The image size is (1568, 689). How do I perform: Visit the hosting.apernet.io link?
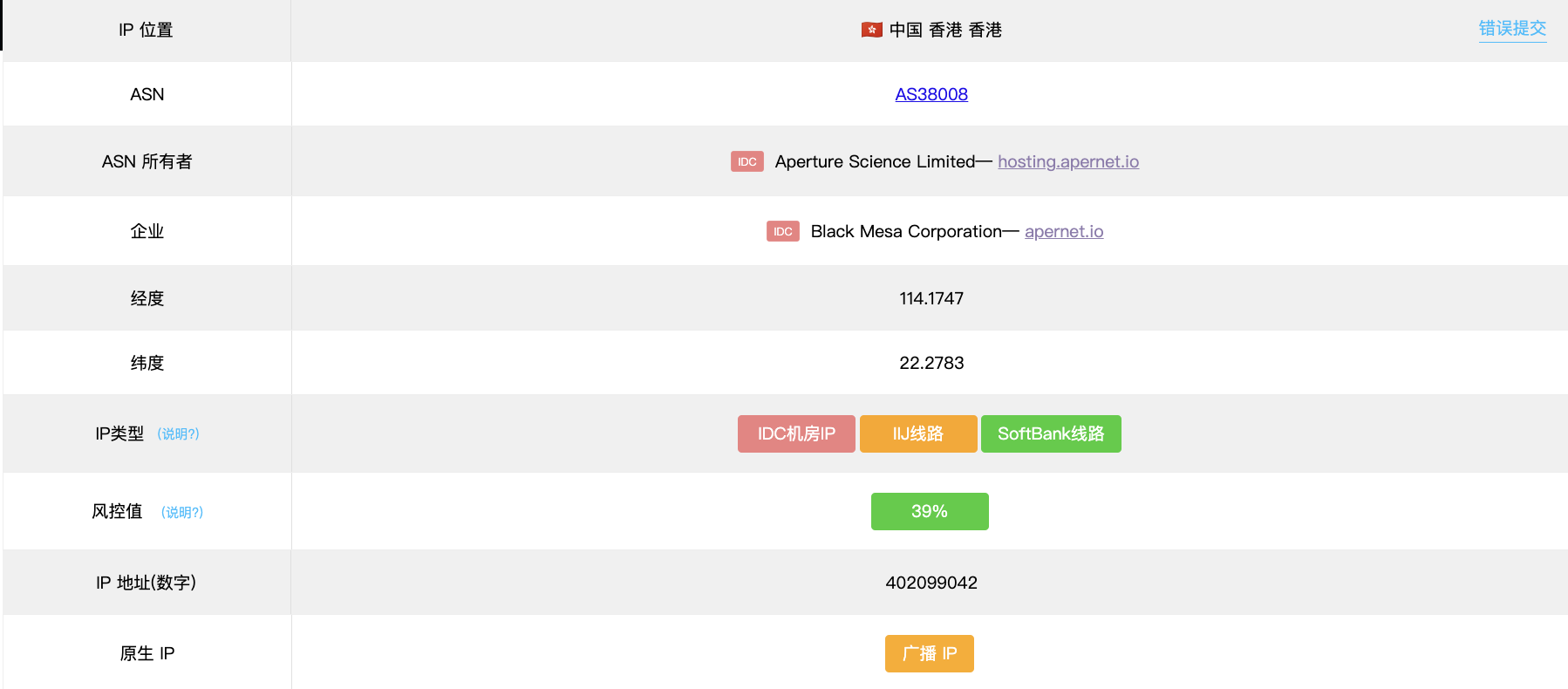click(1067, 162)
